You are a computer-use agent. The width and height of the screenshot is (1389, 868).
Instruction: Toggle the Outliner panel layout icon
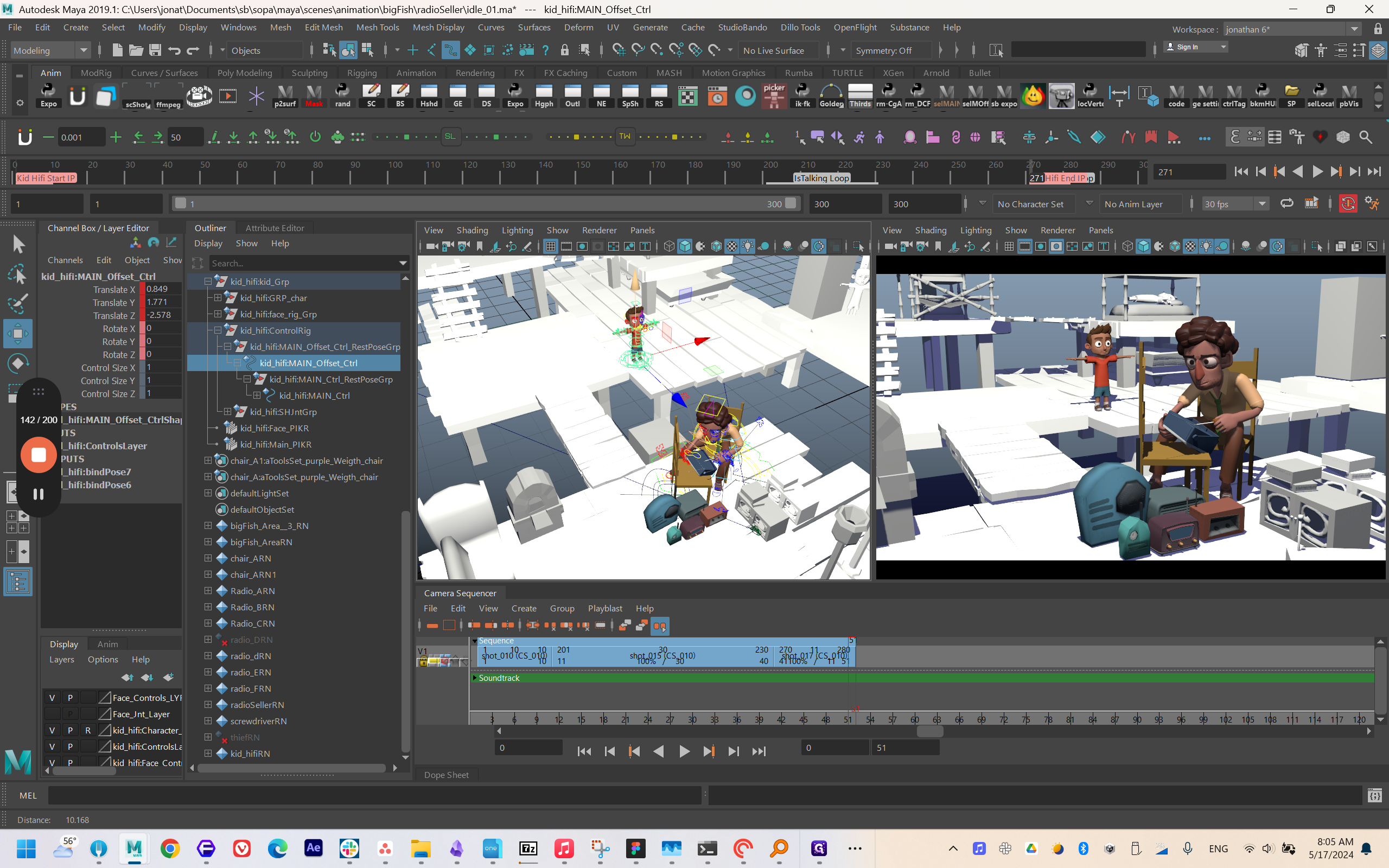click(18, 582)
